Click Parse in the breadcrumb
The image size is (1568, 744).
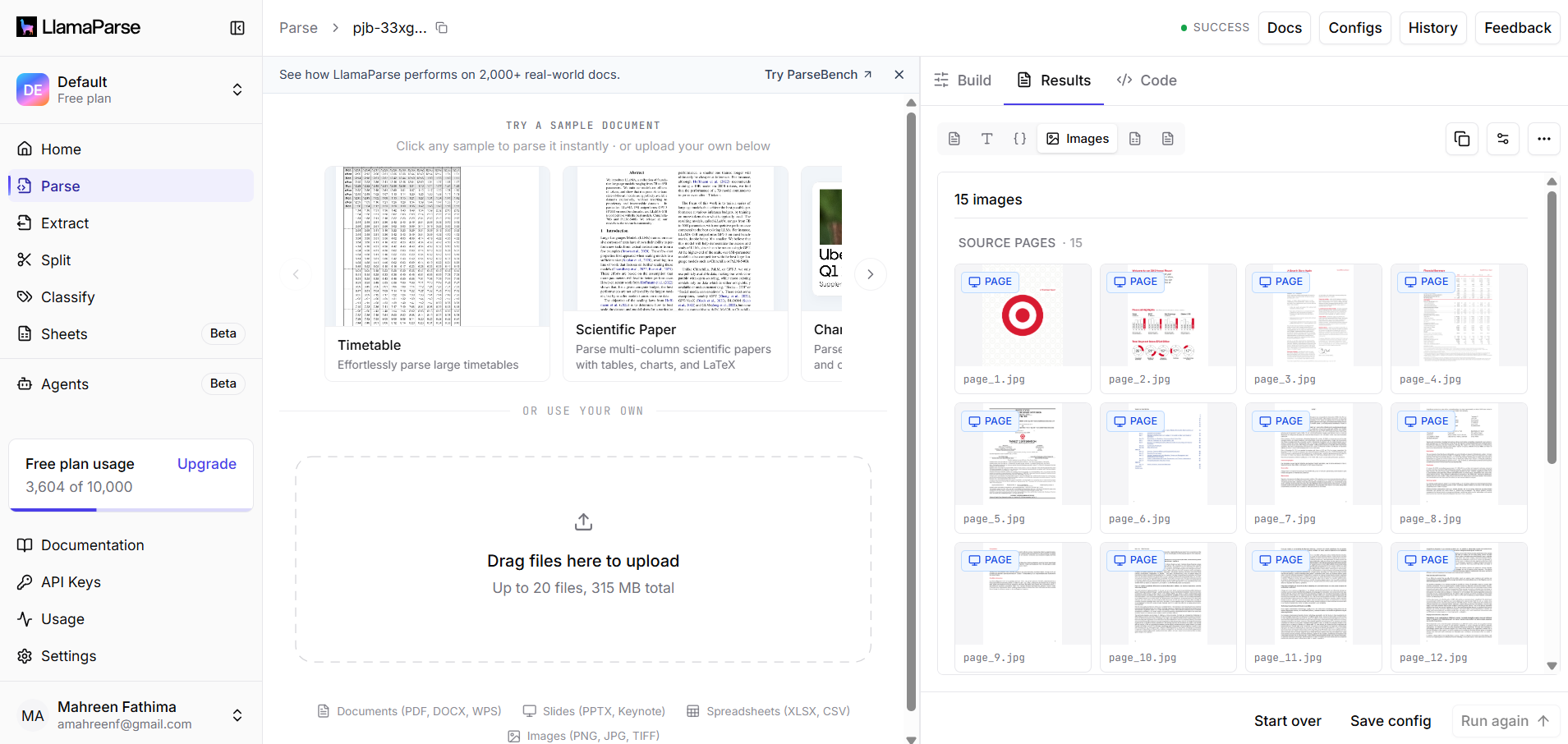coord(298,28)
